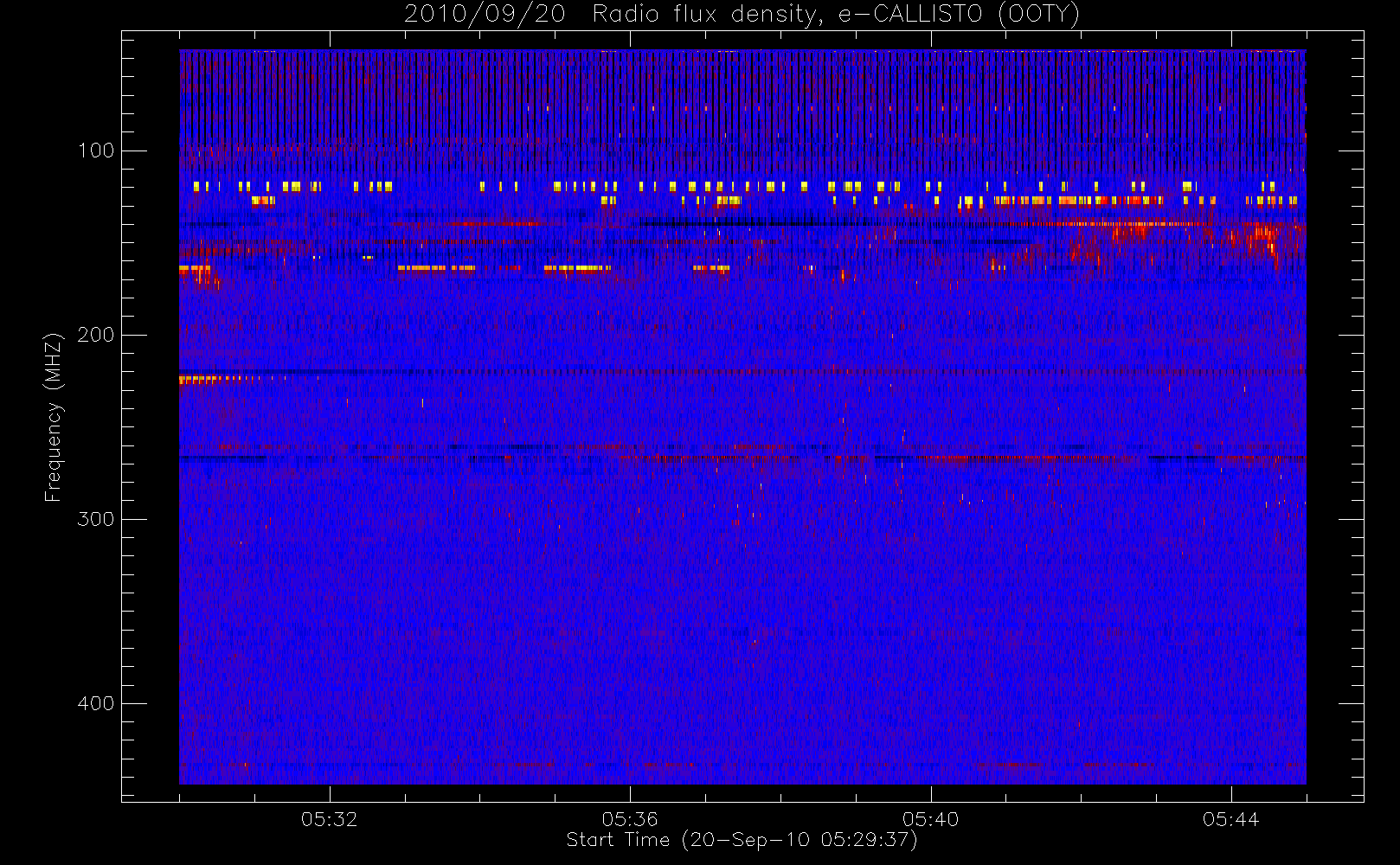Click the "Frequency (MHz)" y-axis label

(54, 417)
